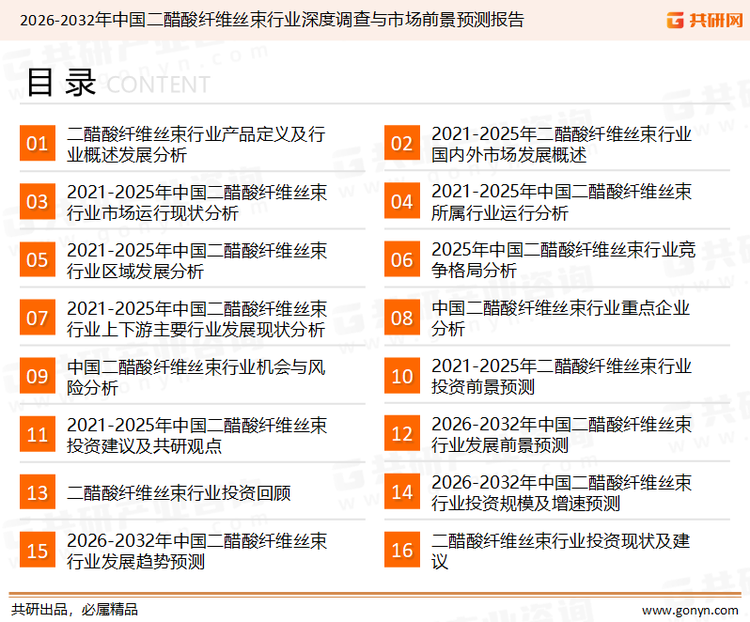This screenshot has width=750, height=622.
Task: Open chapter 行业投资规模及增速预测
Action: coord(562,493)
